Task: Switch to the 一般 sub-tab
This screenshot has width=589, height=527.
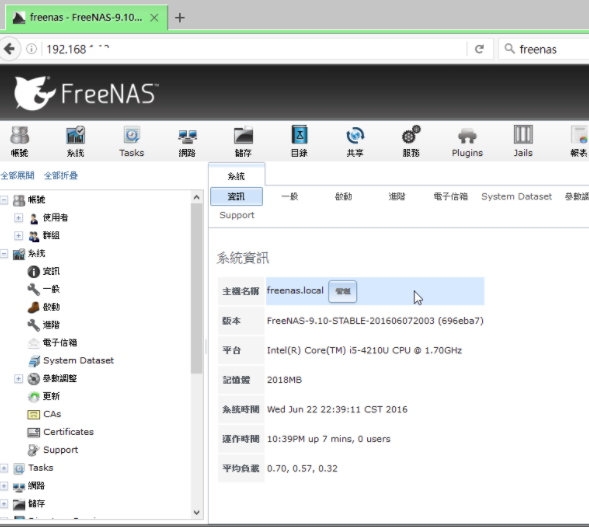Action: pyautogui.click(x=290, y=196)
